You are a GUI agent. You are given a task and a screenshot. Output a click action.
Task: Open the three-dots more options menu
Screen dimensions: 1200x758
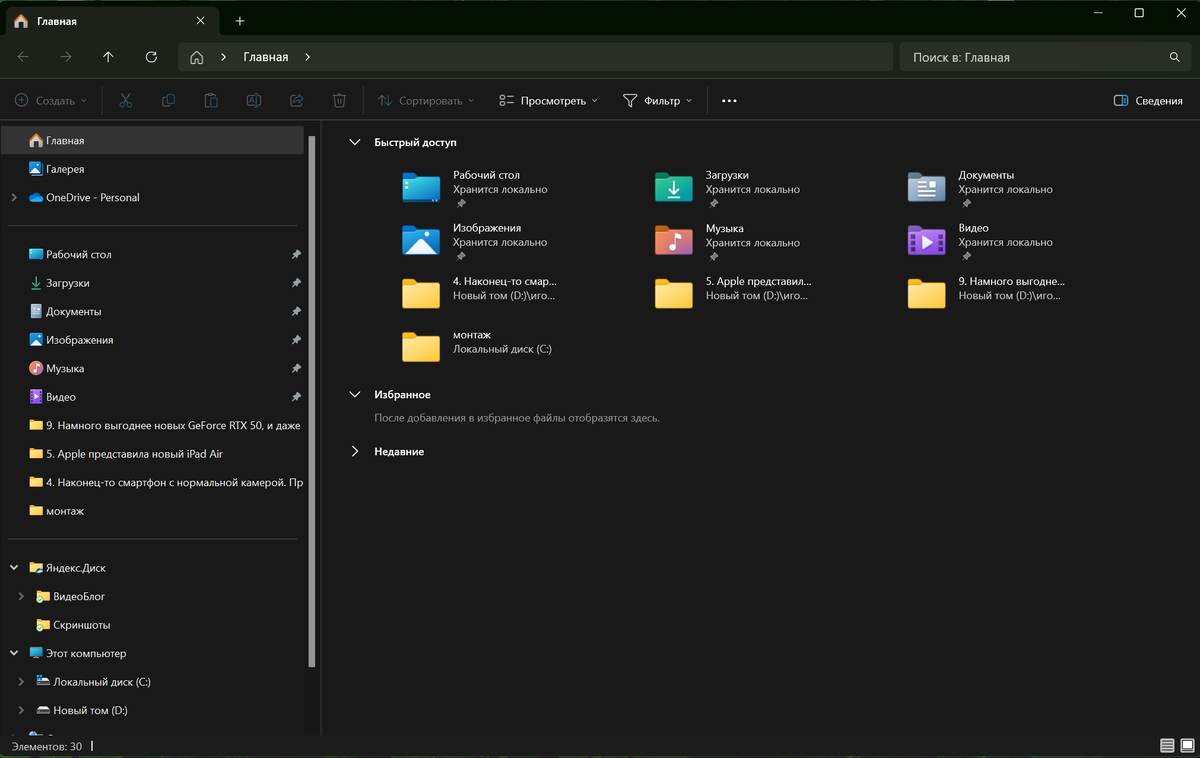coord(729,101)
